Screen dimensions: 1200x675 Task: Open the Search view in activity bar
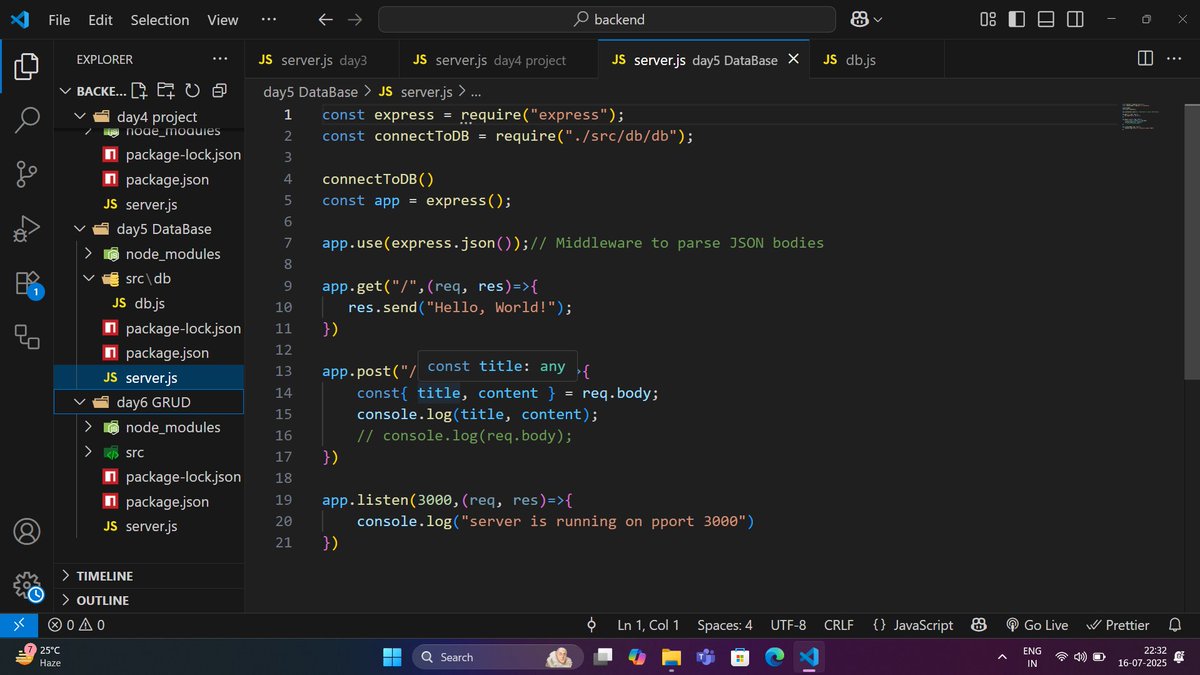click(27, 120)
